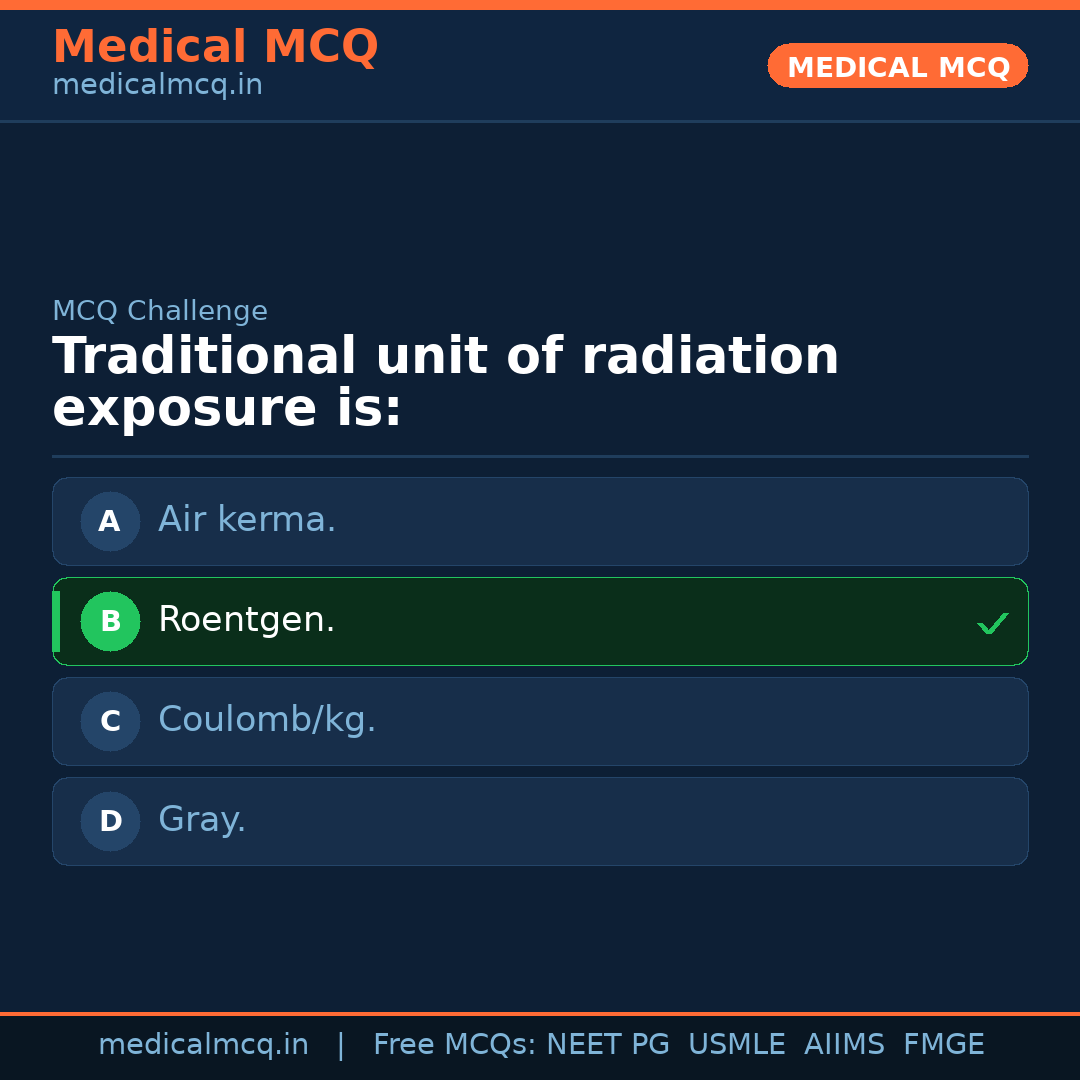Click the letter D option circle

pyautogui.click(x=110, y=821)
